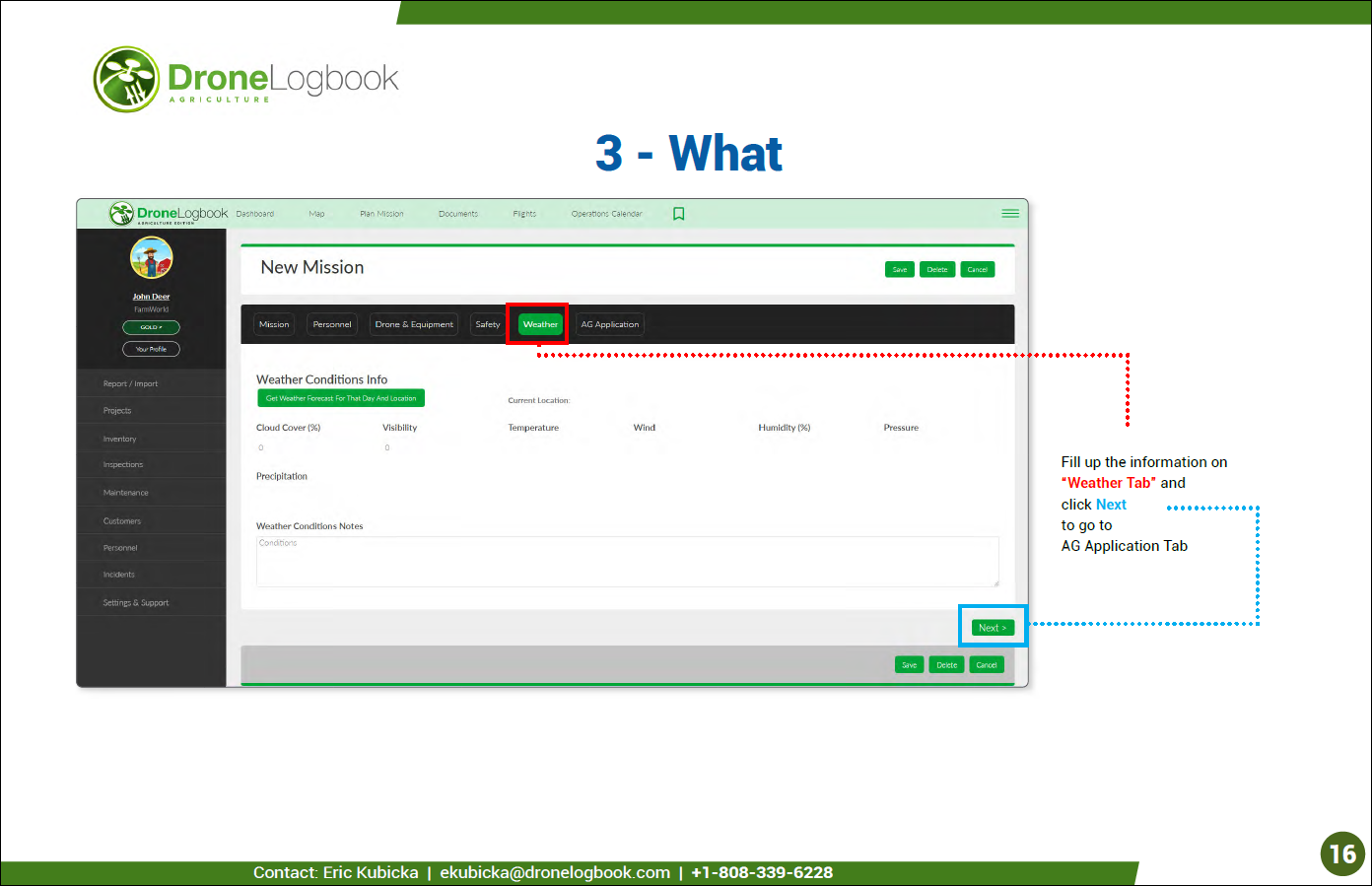Click the Temperature label
Screen dimensions: 1372x886
pos(533,428)
